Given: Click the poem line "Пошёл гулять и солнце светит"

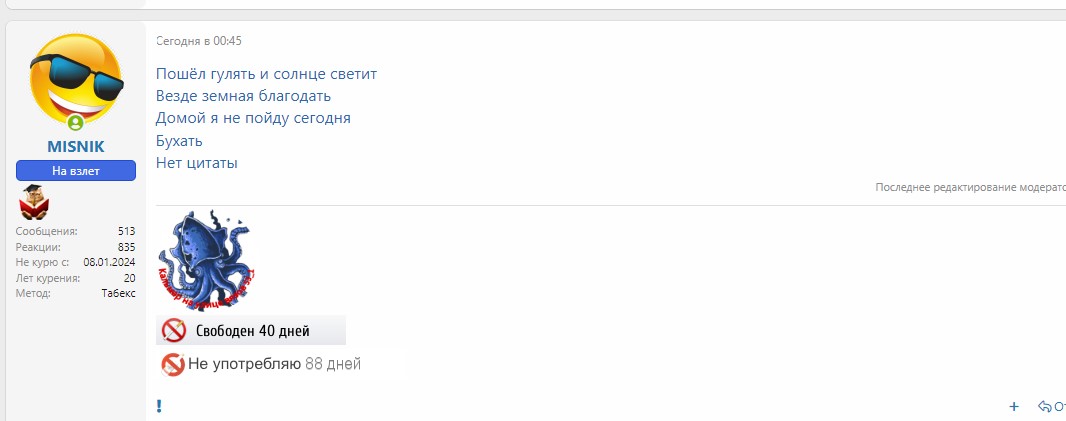Looking at the screenshot, I should 266,74.
